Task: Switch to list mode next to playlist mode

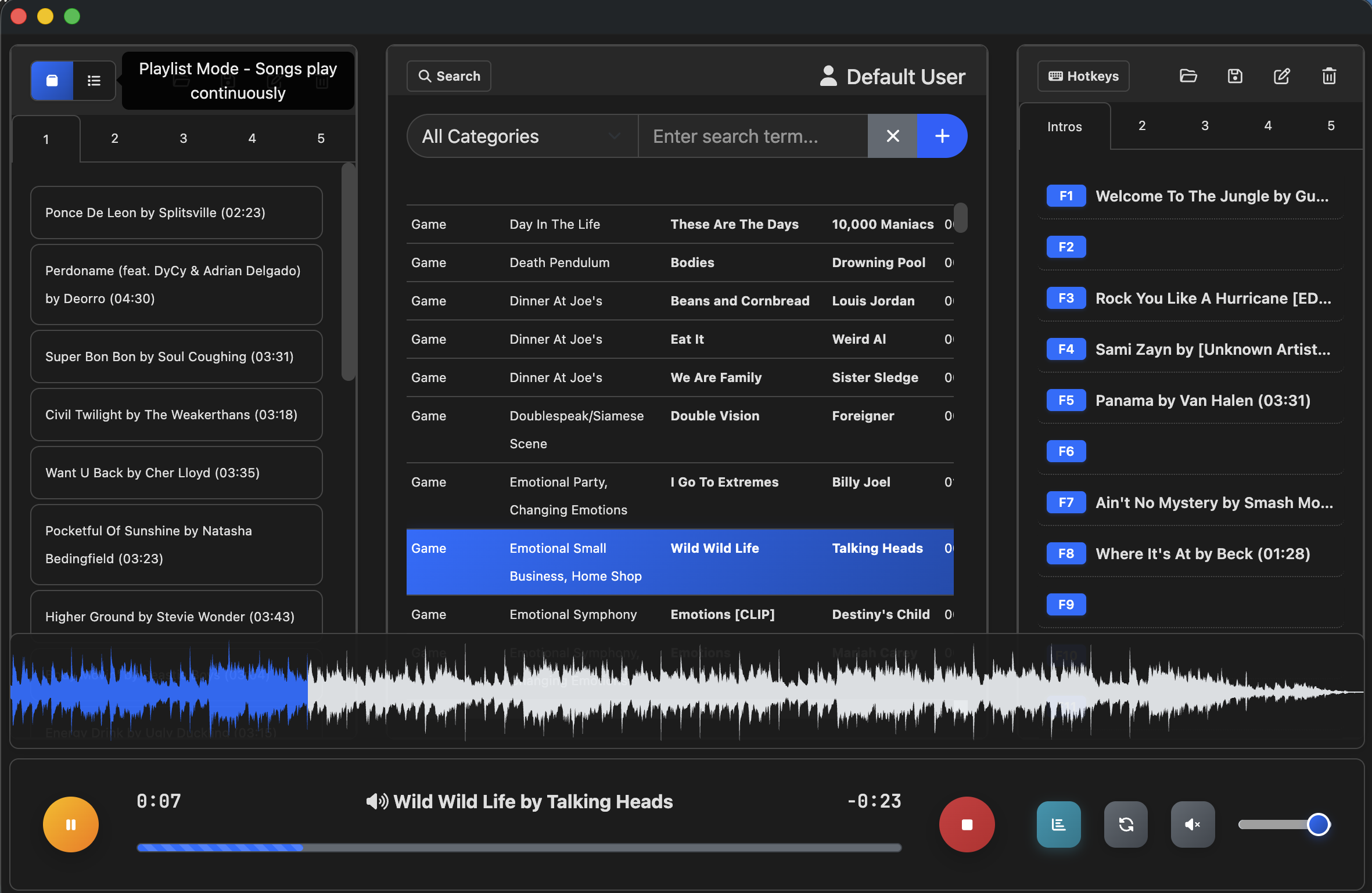Action: click(93, 80)
